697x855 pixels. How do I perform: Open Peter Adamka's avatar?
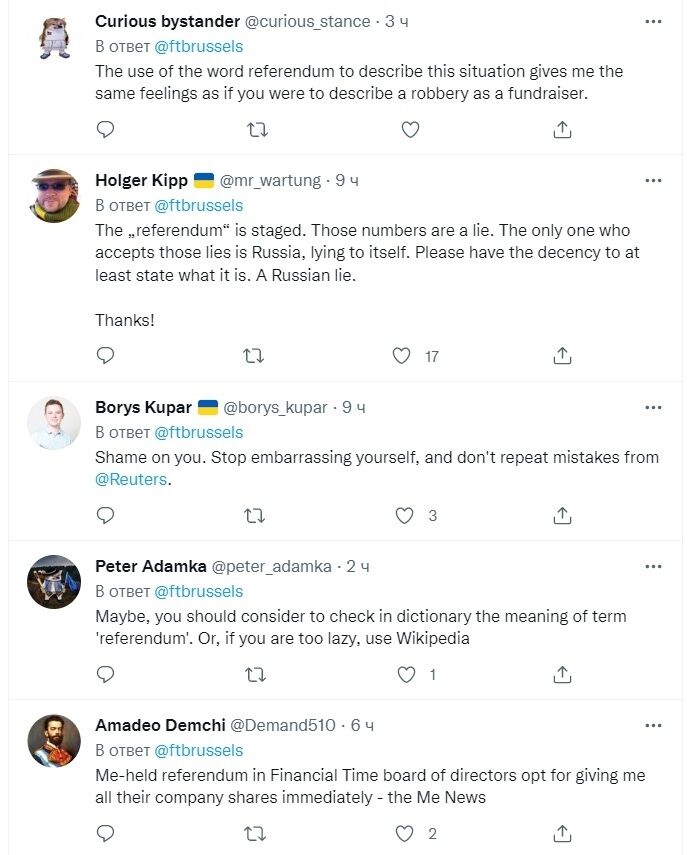pyautogui.click(x=54, y=582)
